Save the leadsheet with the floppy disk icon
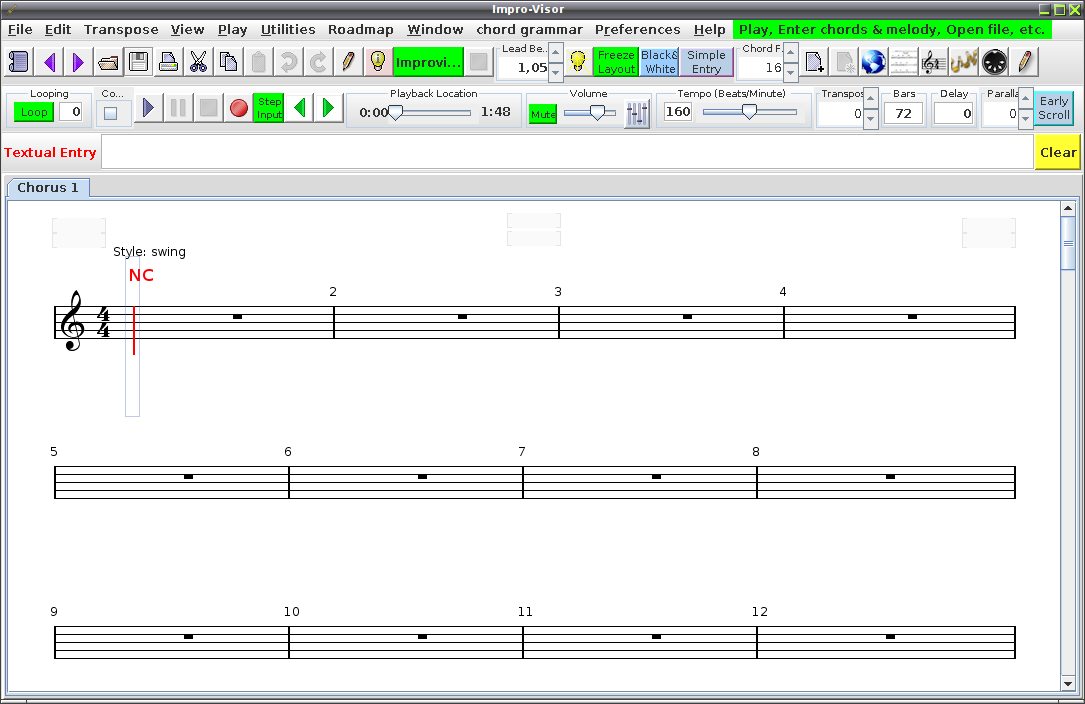The width and height of the screenshot is (1085, 704). point(138,62)
